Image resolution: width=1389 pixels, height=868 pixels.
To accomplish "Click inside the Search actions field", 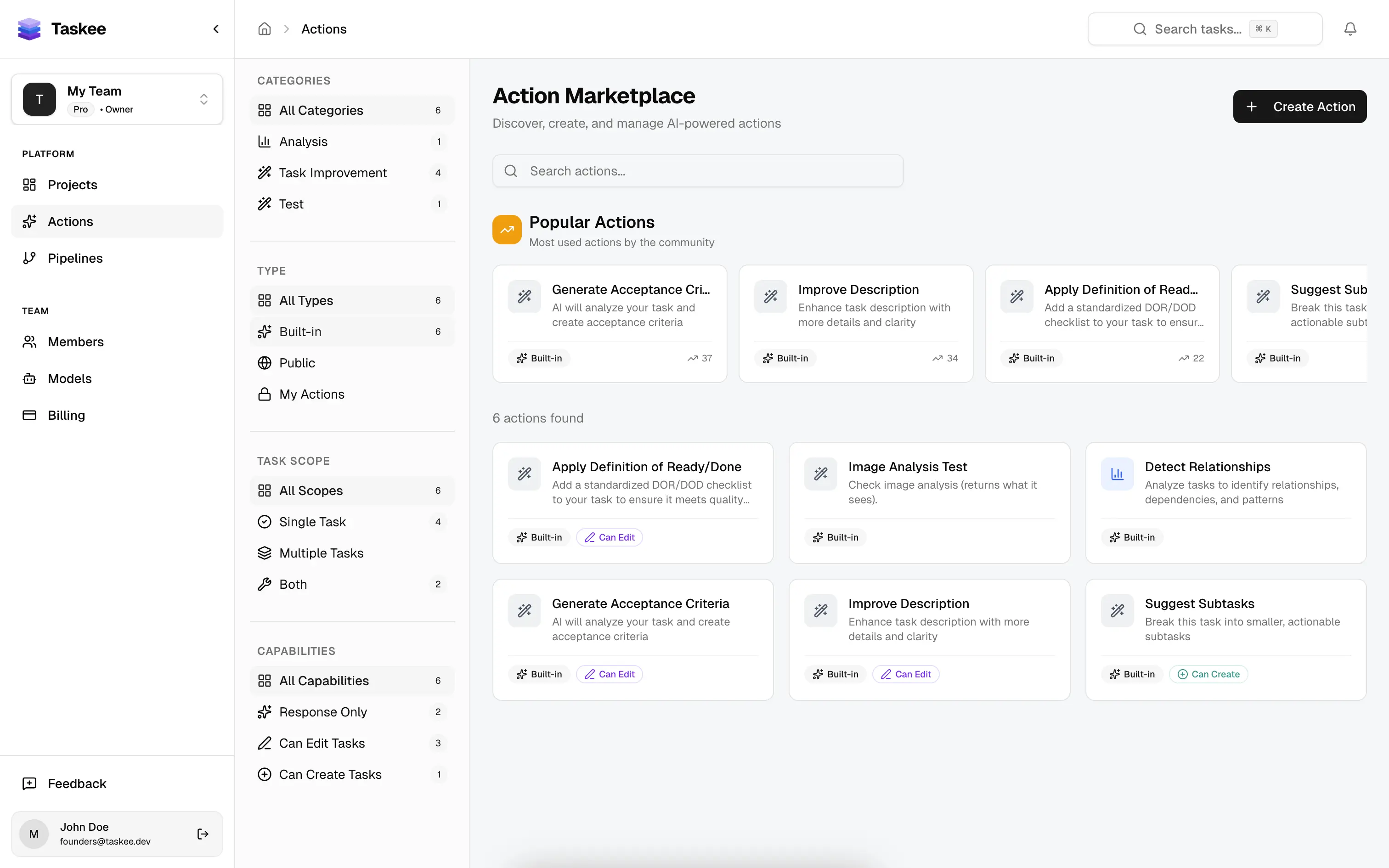I will click(697, 170).
